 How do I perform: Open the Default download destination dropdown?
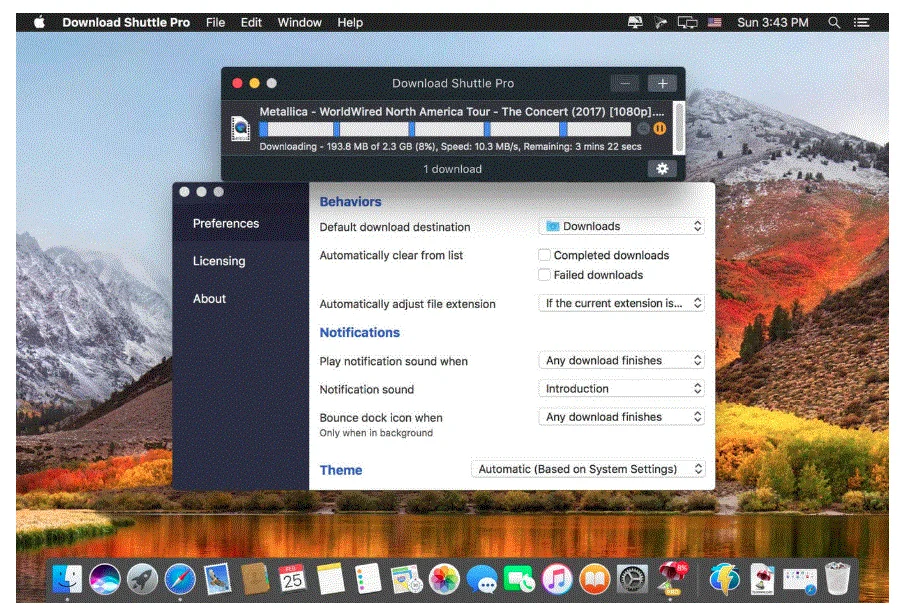coord(622,226)
